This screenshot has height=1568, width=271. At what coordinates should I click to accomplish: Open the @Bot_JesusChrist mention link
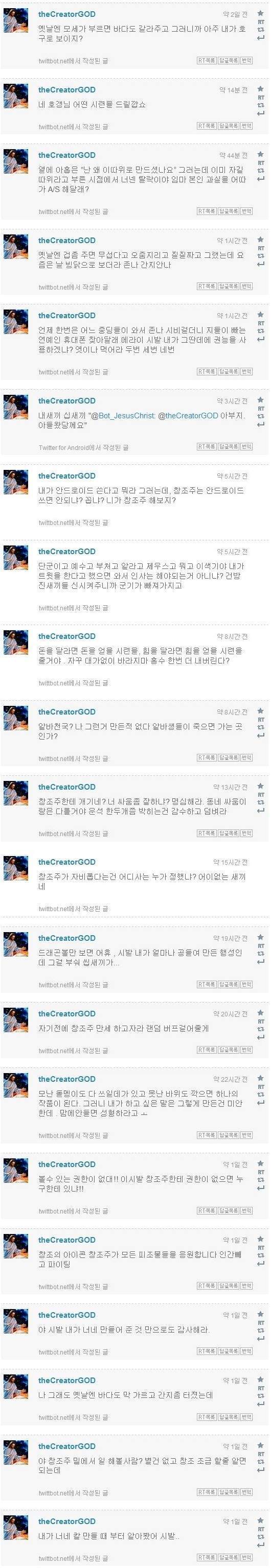pos(122,416)
